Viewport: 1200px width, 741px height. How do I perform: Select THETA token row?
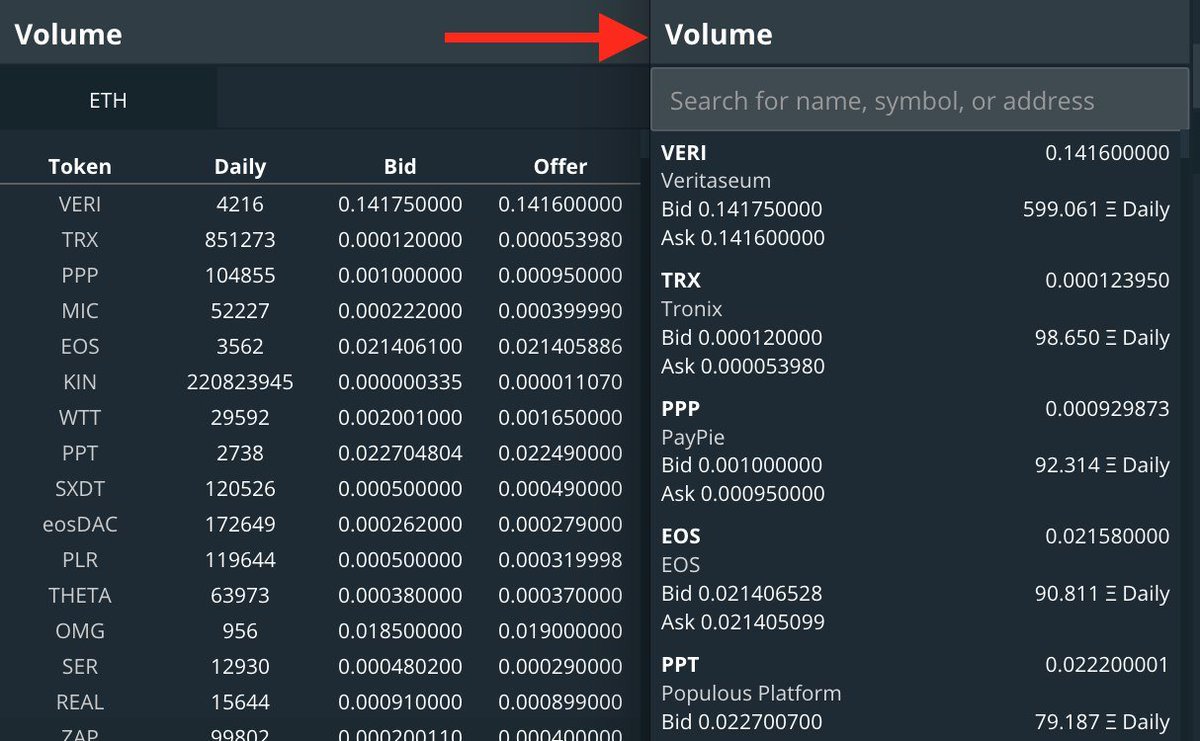click(x=320, y=596)
